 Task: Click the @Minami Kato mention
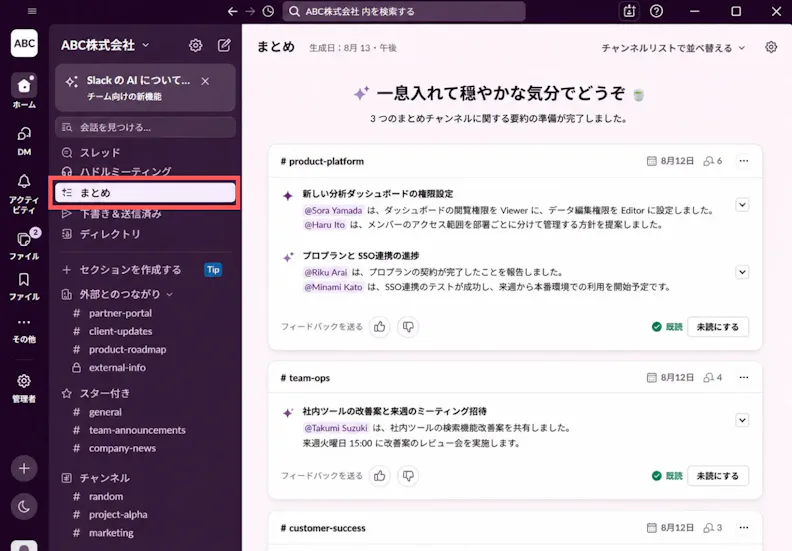pos(333,287)
